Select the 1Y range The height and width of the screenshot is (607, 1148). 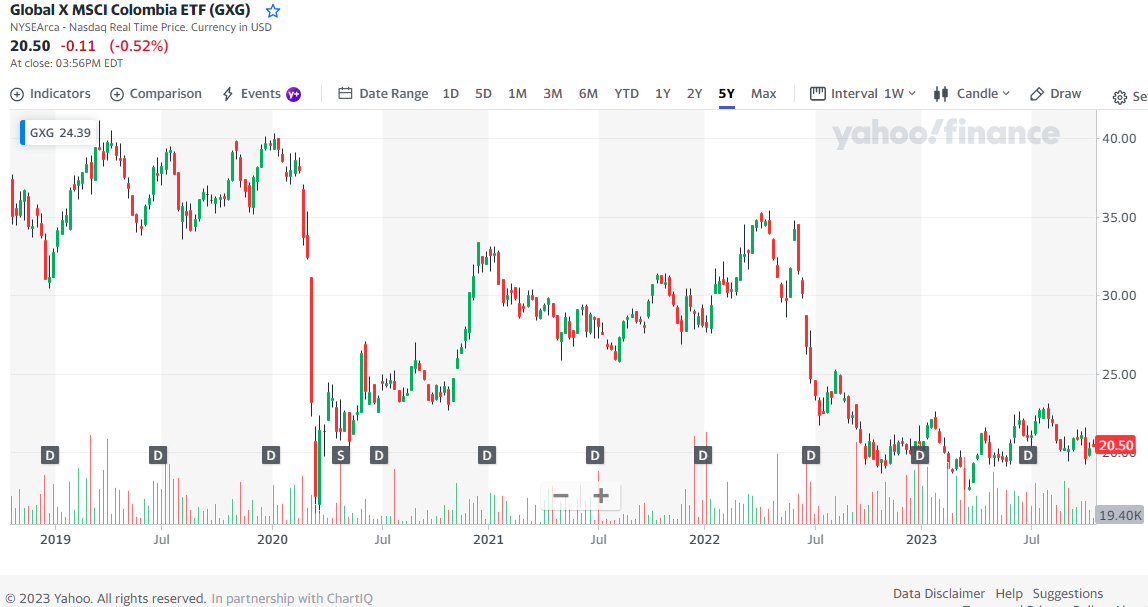coord(663,94)
